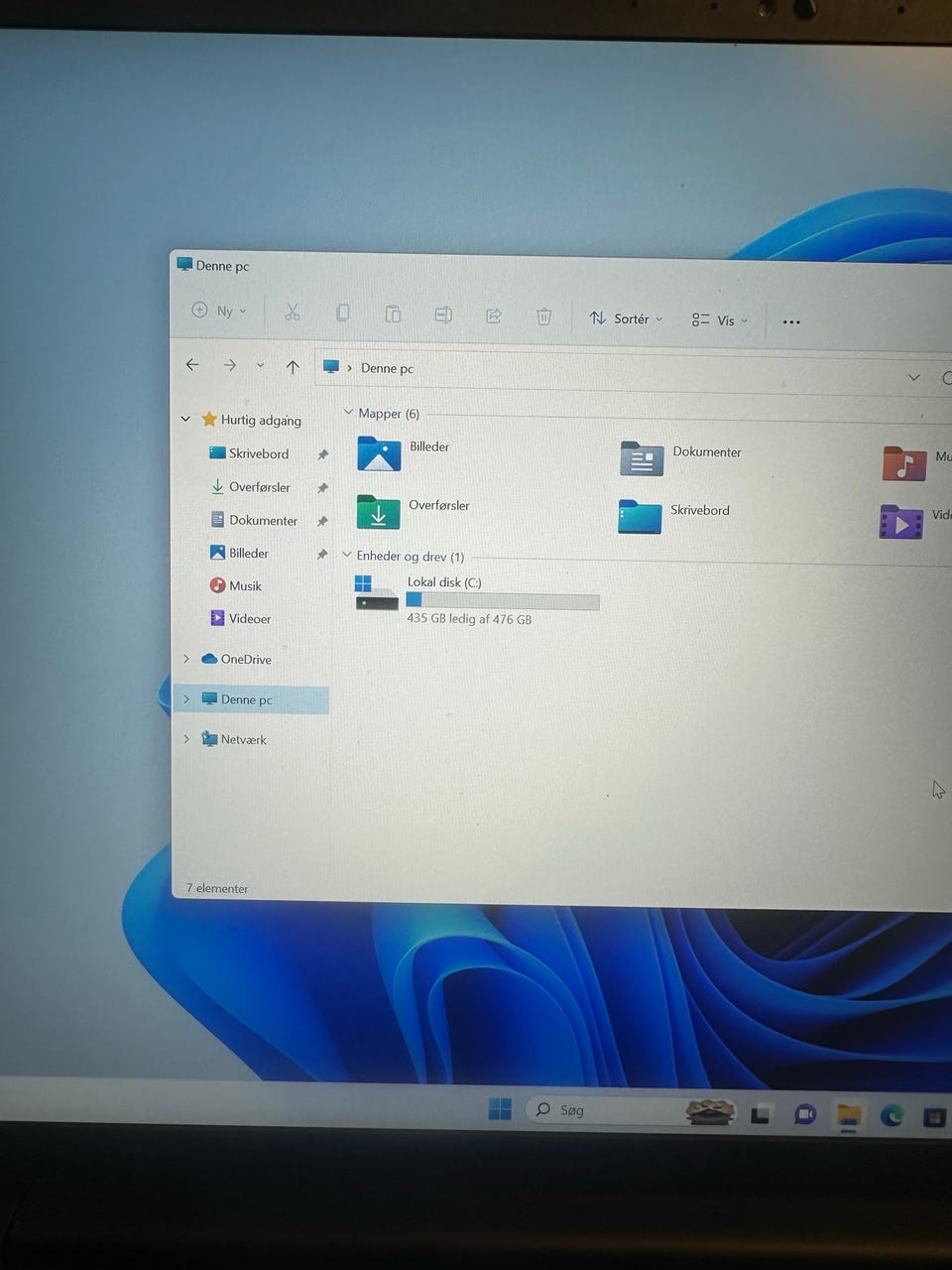Go back with the left arrow
Screen dimensions: 952x1270
click(x=192, y=364)
